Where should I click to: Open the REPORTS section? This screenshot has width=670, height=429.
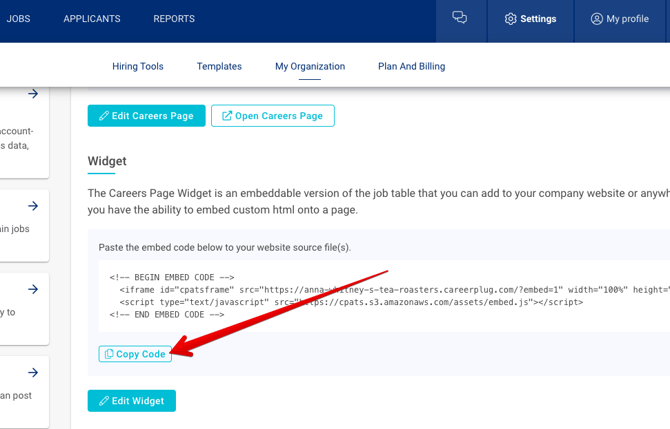pyautogui.click(x=174, y=19)
